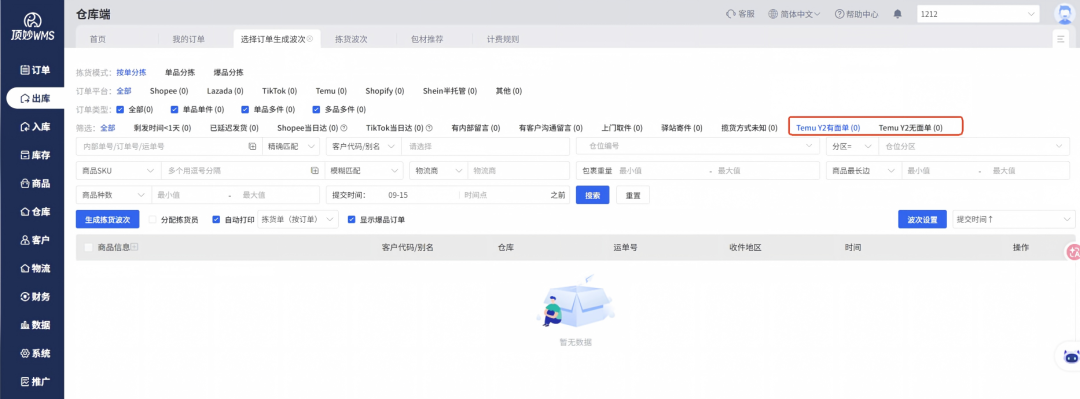Open the notification bell
Screen dimensions: 1080x399
point(897,14)
